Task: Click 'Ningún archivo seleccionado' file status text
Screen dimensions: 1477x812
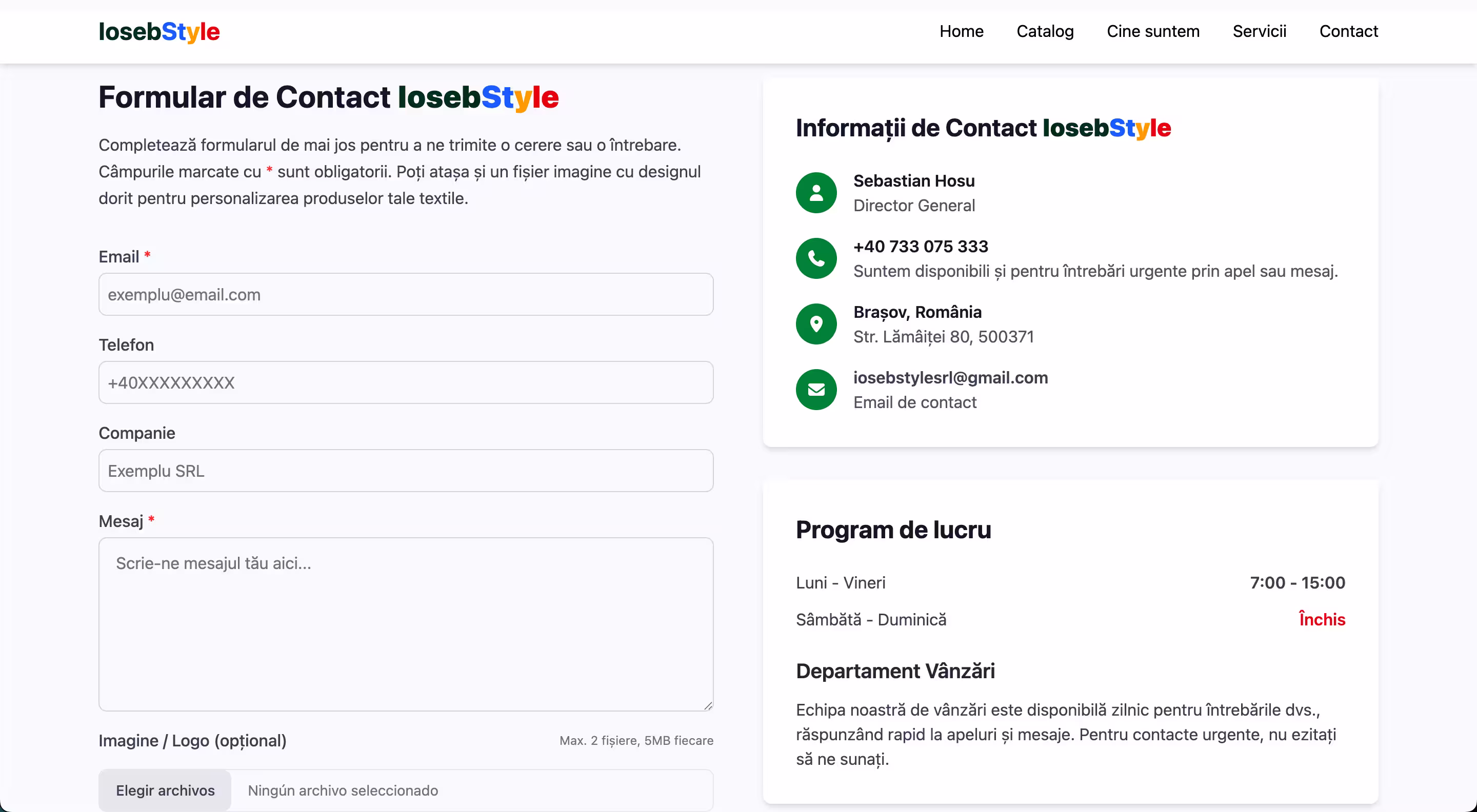Action: tap(343, 790)
